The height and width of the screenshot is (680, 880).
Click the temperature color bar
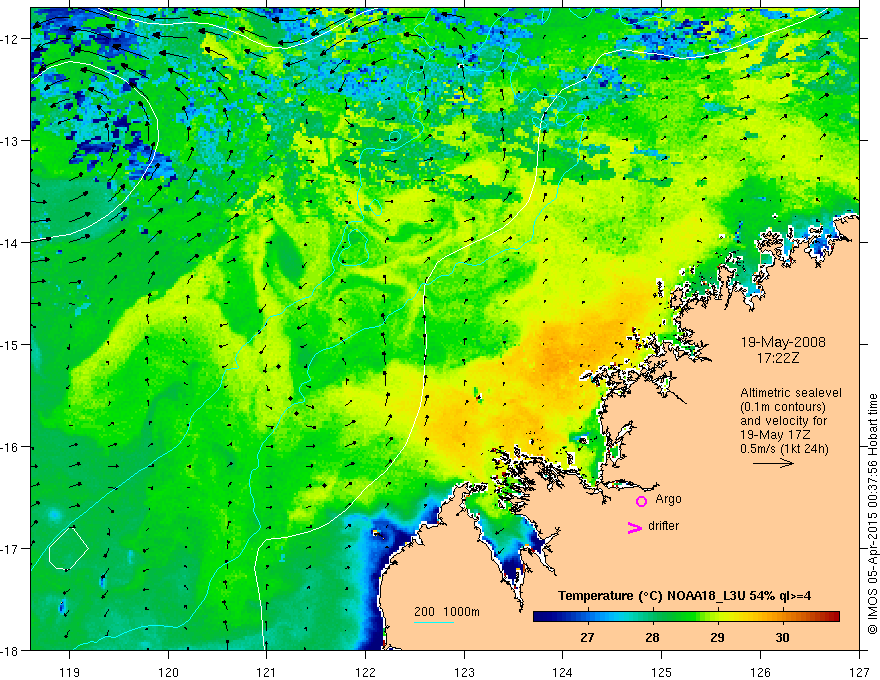[686, 617]
